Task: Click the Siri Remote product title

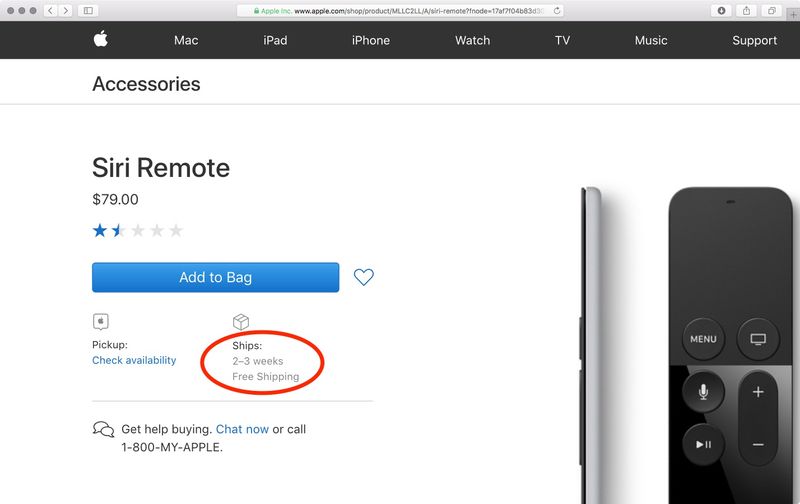Action: pyautogui.click(x=161, y=168)
